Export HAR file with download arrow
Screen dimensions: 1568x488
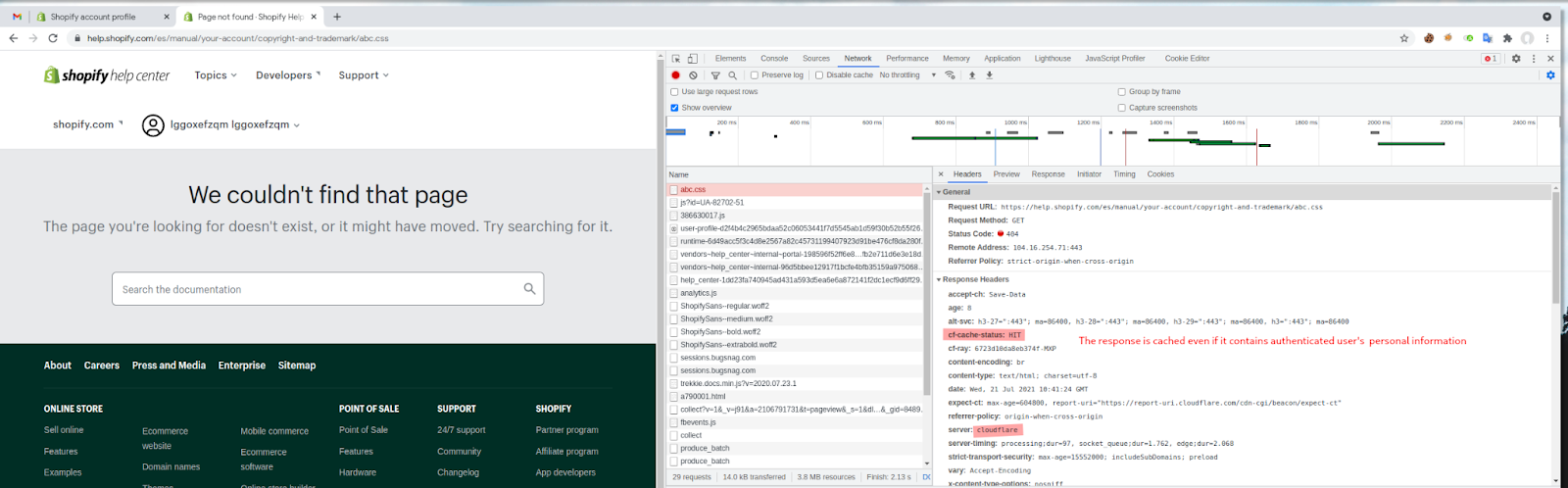click(x=989, y=75)
